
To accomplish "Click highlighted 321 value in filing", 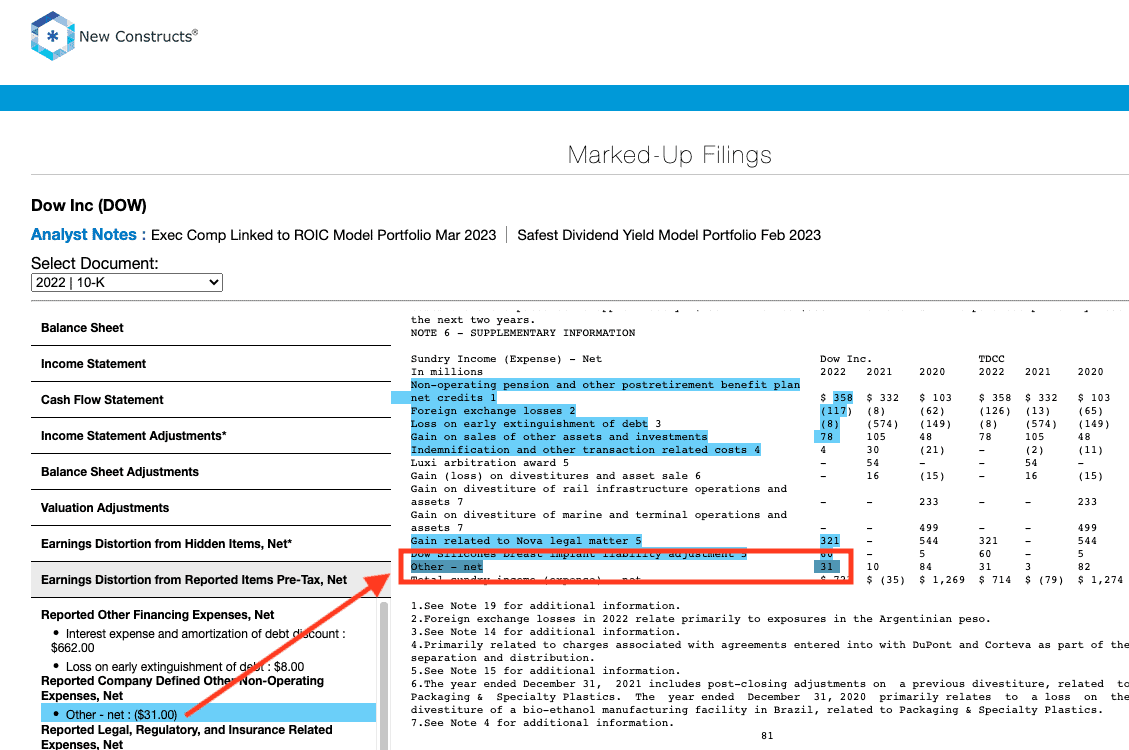I will coord(829,541).
